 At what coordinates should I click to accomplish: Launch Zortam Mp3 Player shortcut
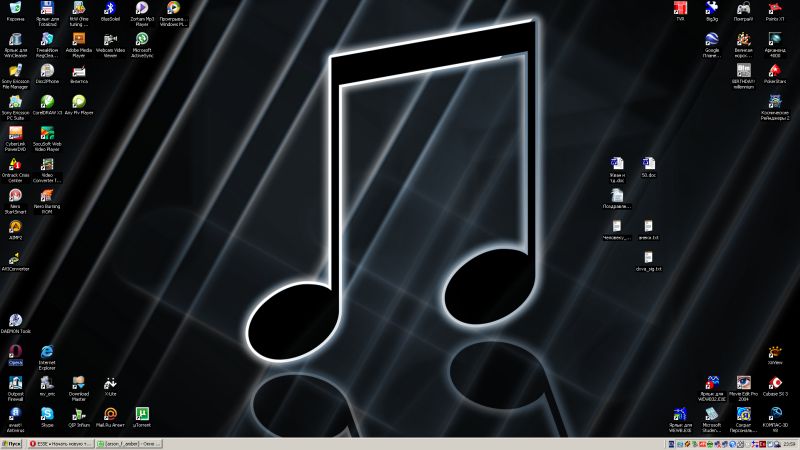142,14
